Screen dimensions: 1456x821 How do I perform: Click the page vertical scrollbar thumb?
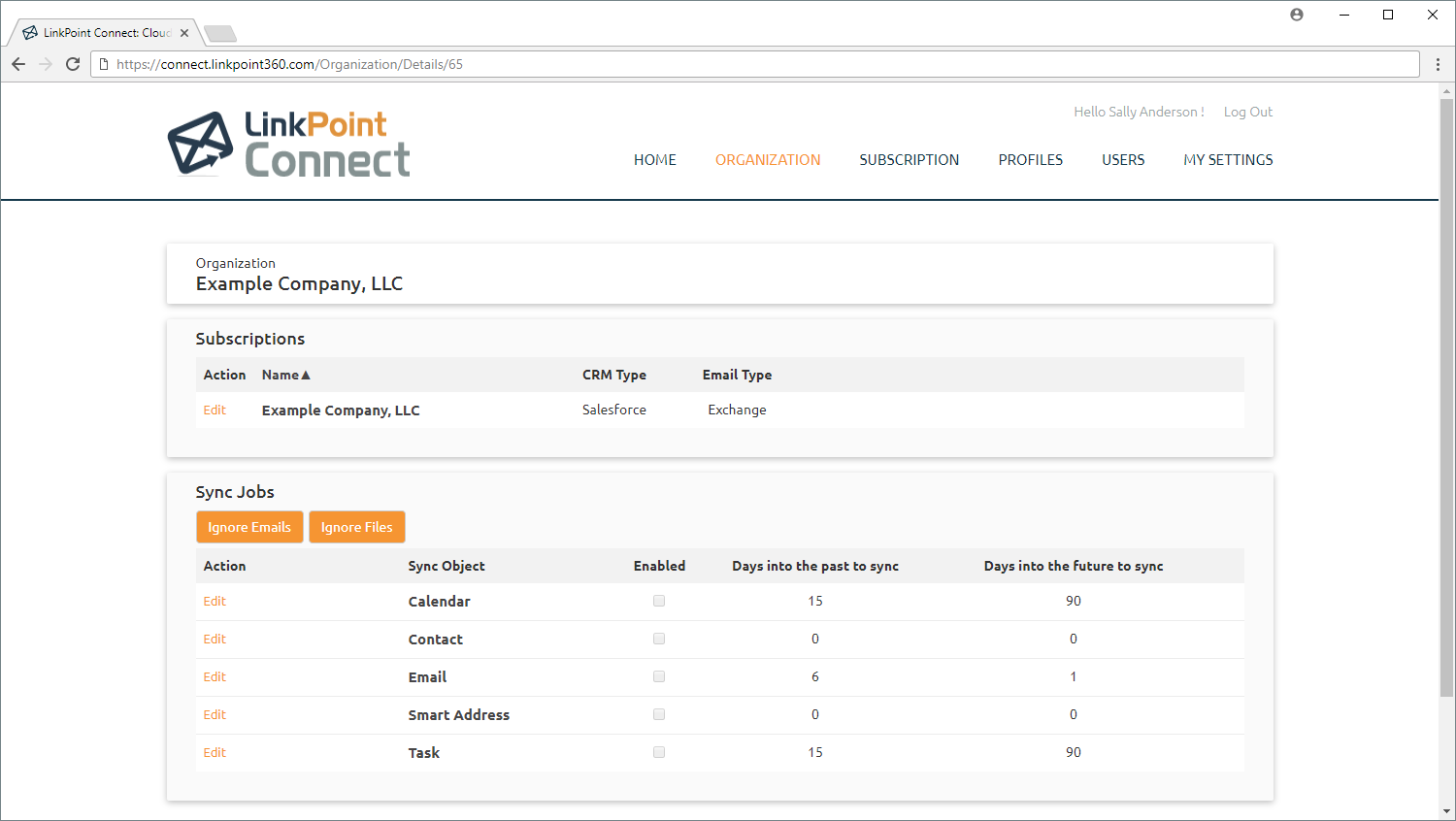point(1447,398)
